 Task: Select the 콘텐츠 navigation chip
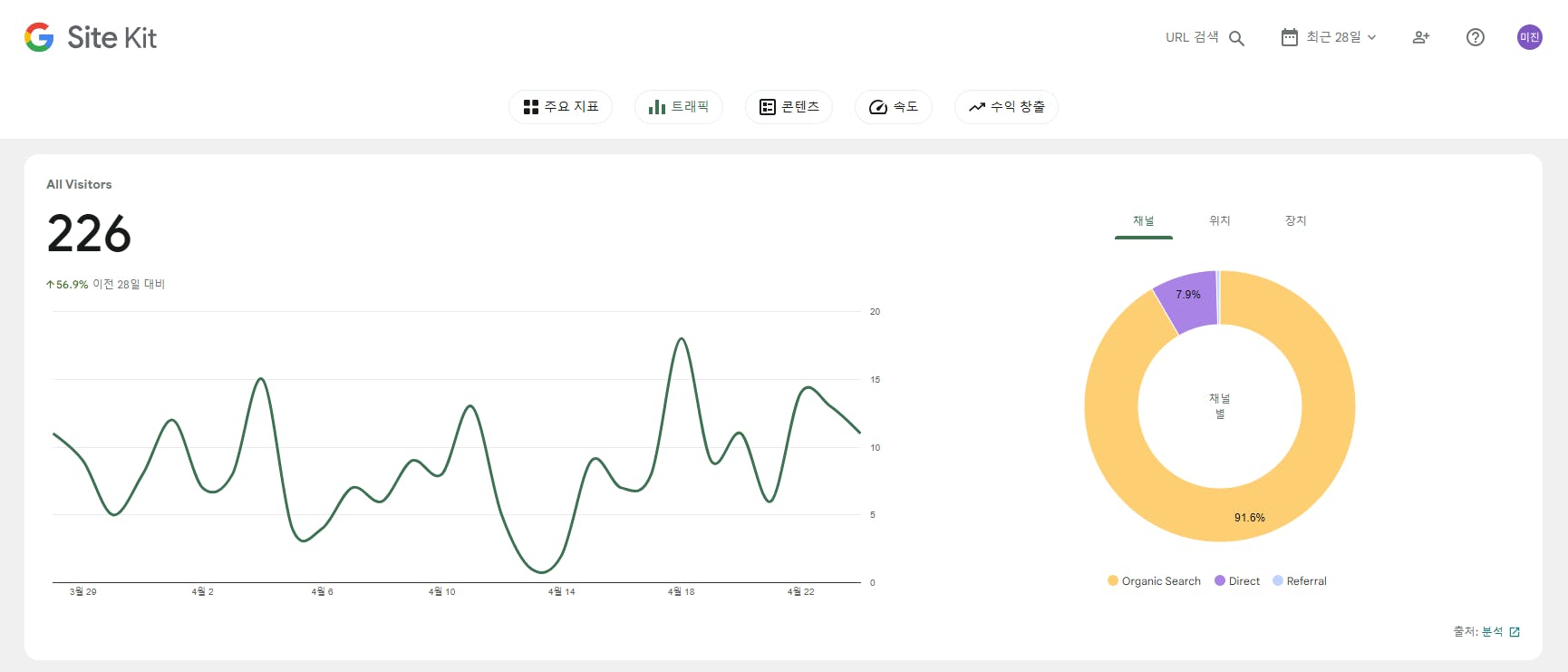[789, 107]
